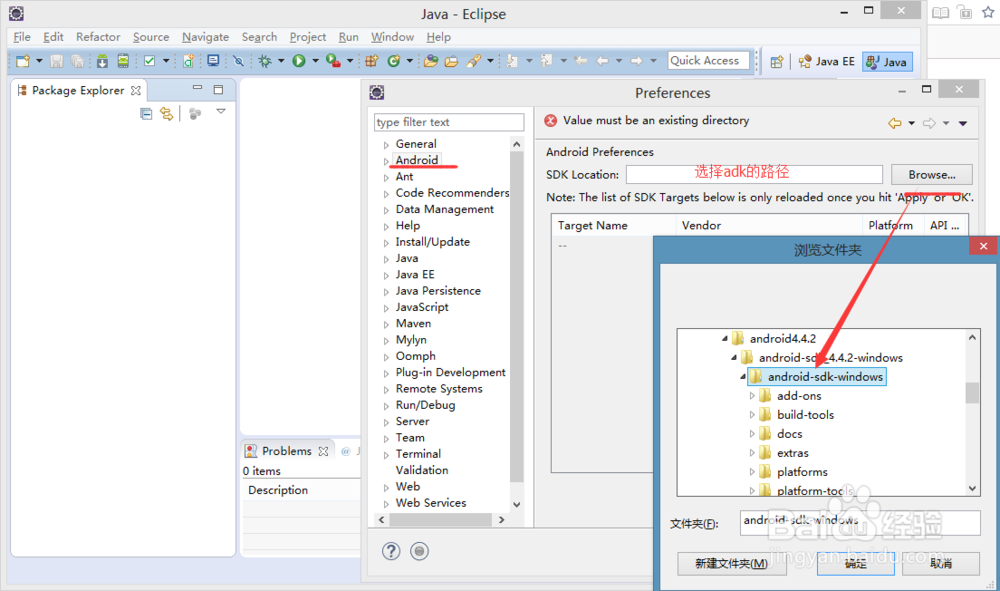Open the Run button dropdown arrow
Image resolution: width=1000 pixels, height=591 pixels.
point(315,61)
